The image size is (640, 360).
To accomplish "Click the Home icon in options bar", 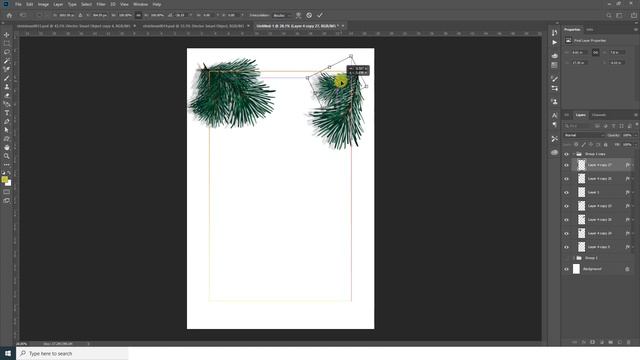I will (x=9, y=15).
